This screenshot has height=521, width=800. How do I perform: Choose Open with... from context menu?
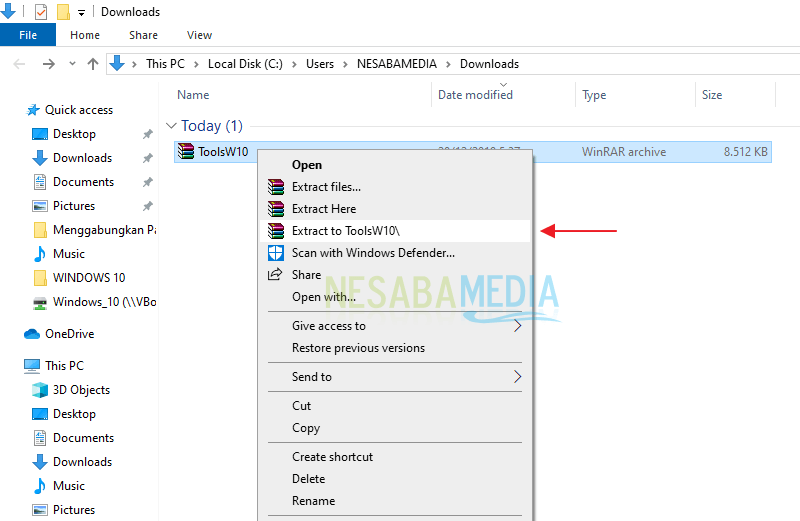[323, 297]
